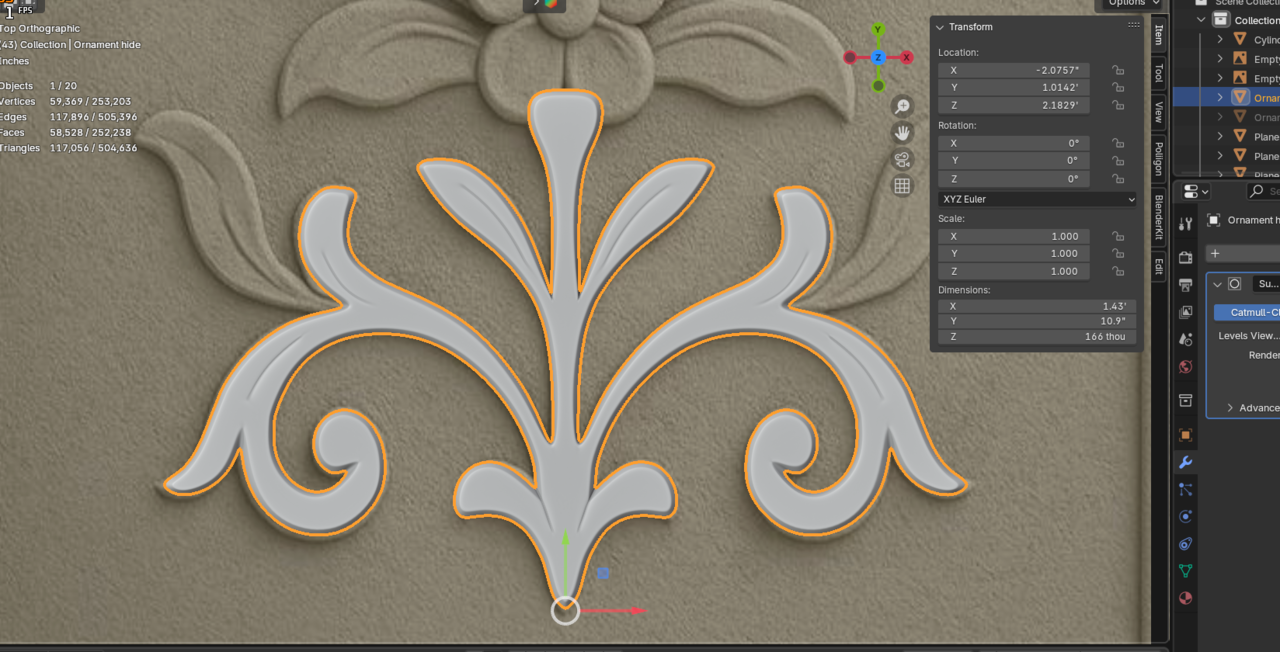This screenshot has height=652, width=1280.
Task: Click the Subdivision modifier type icon
Action: [1235, 284]
